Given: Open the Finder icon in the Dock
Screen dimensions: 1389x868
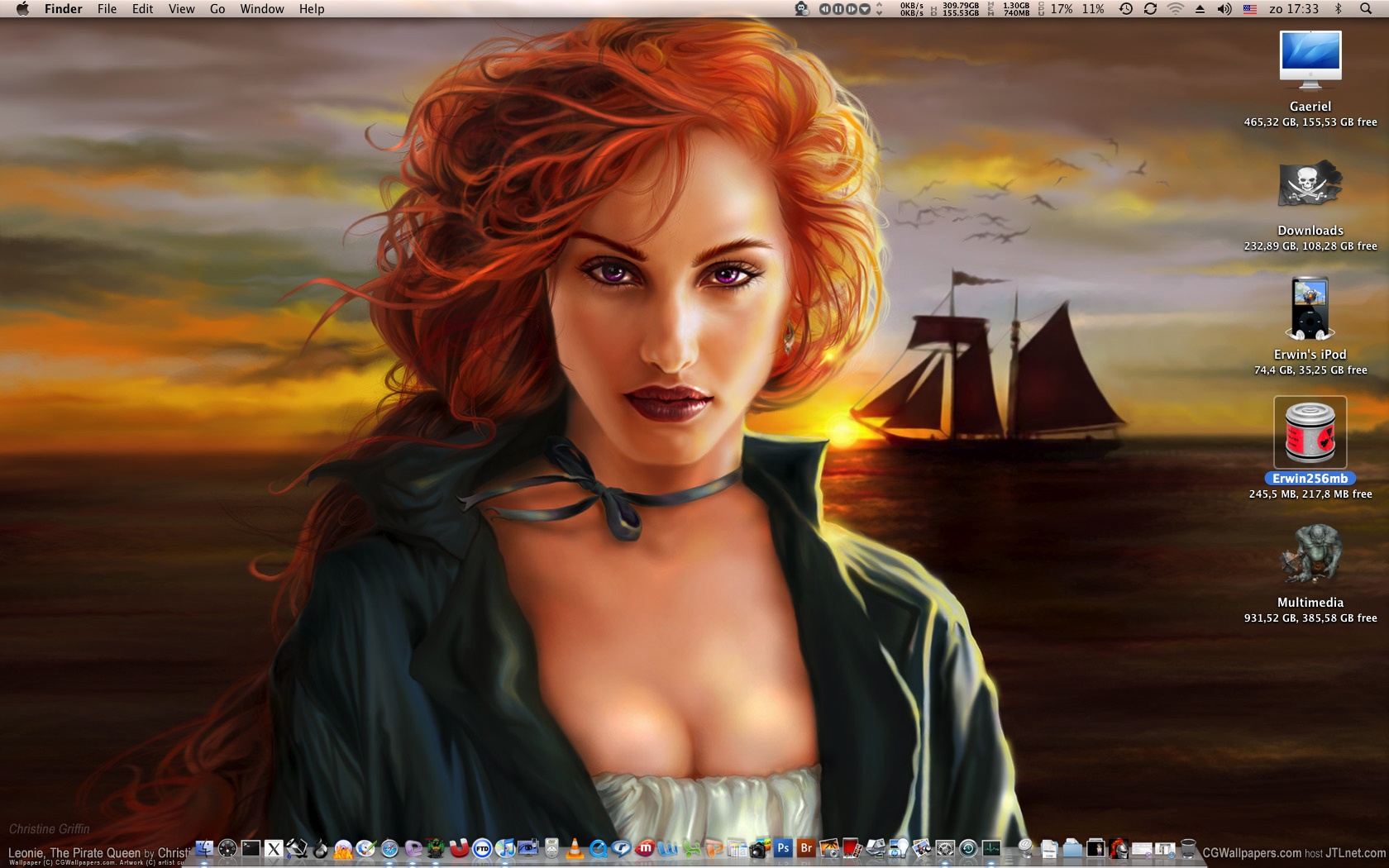Looking at the screenshot, I should pyautogui.click(x=204, y=849).
